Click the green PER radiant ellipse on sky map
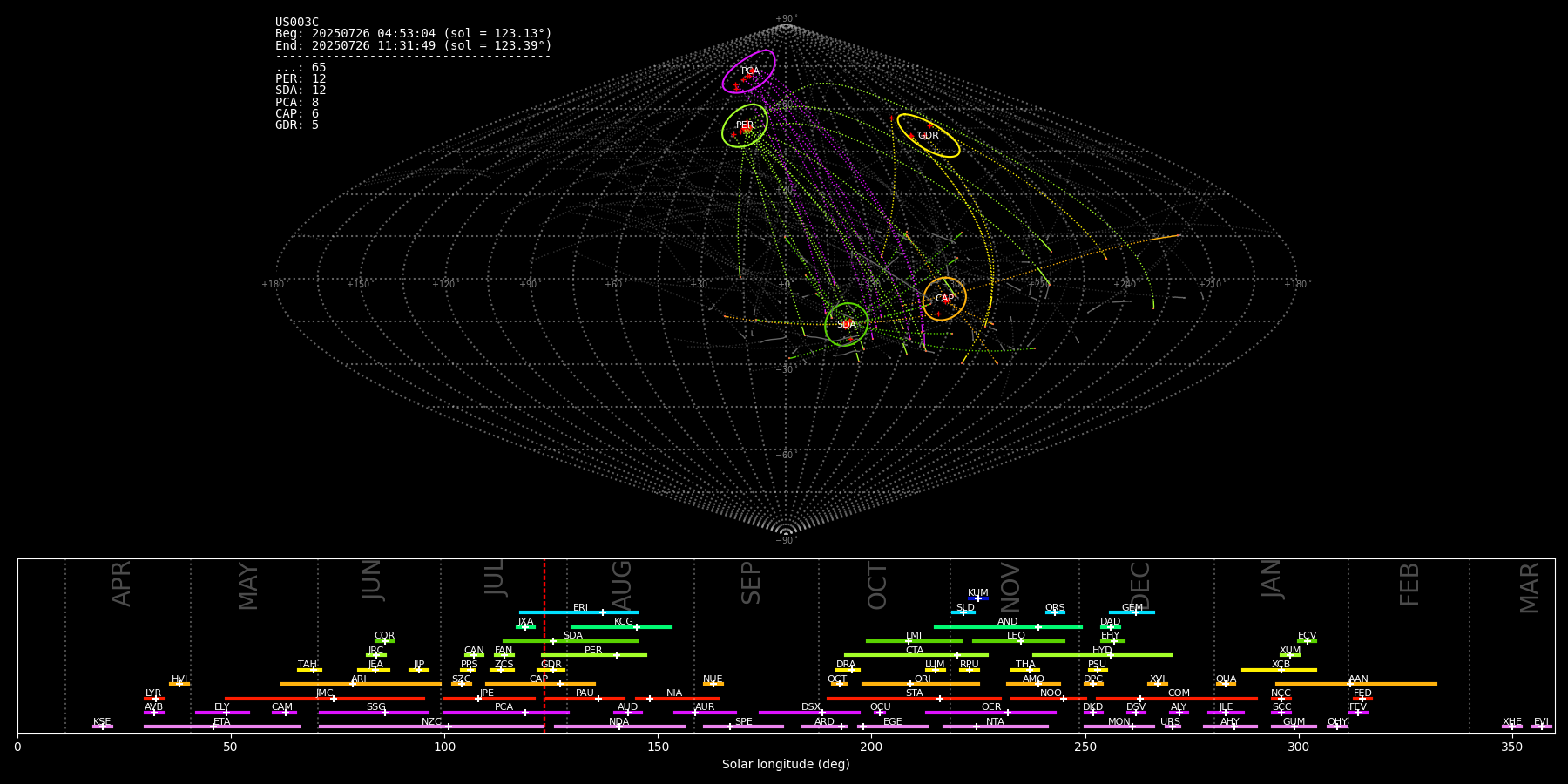 coord(745,125)
